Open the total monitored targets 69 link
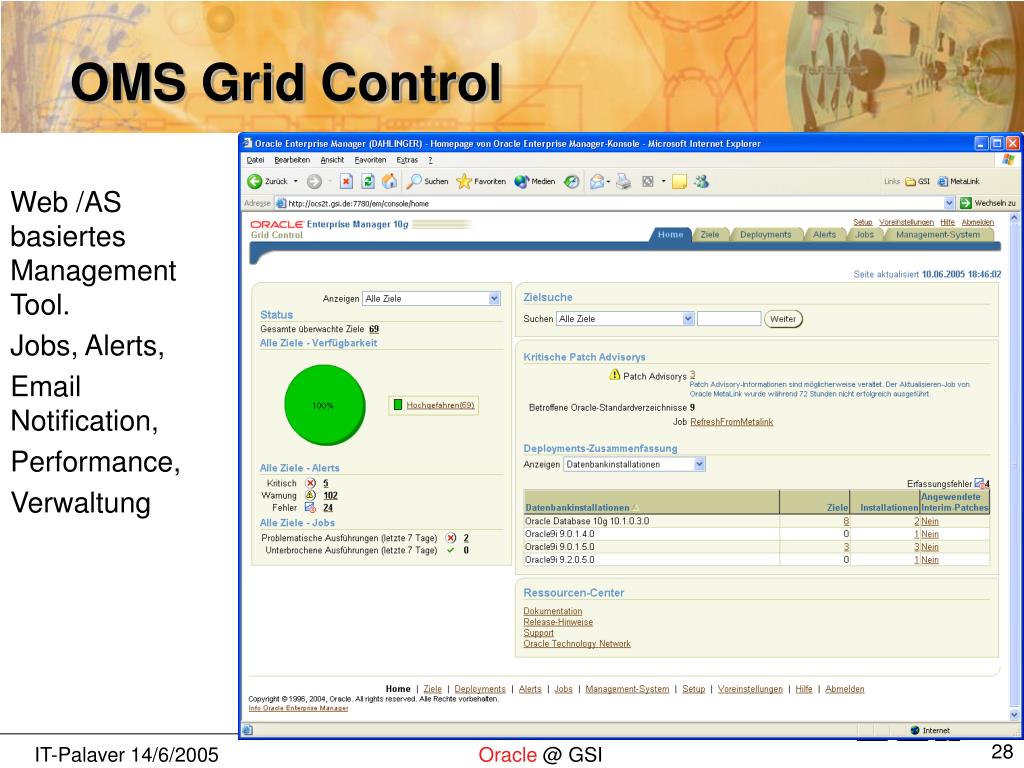 374,329
